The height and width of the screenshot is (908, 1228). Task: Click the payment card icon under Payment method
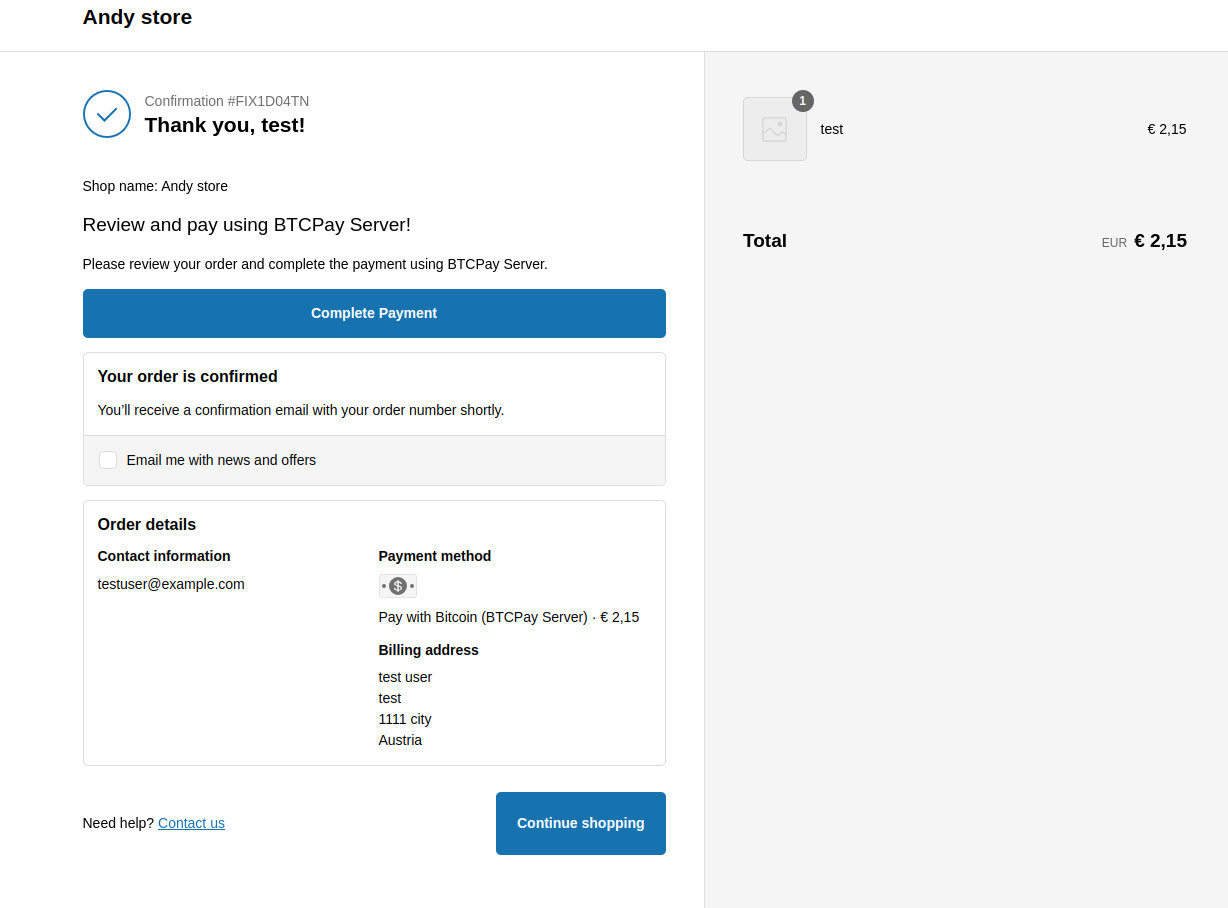(398, 585)
